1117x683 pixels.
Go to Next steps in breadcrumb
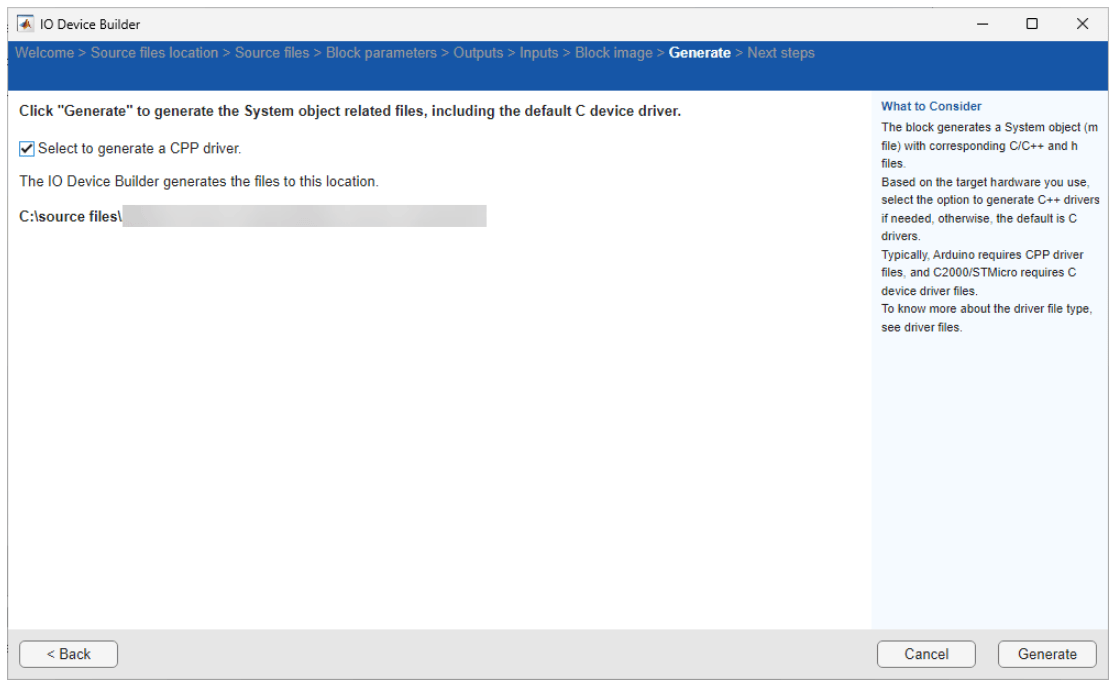click(x=781, y=53)
